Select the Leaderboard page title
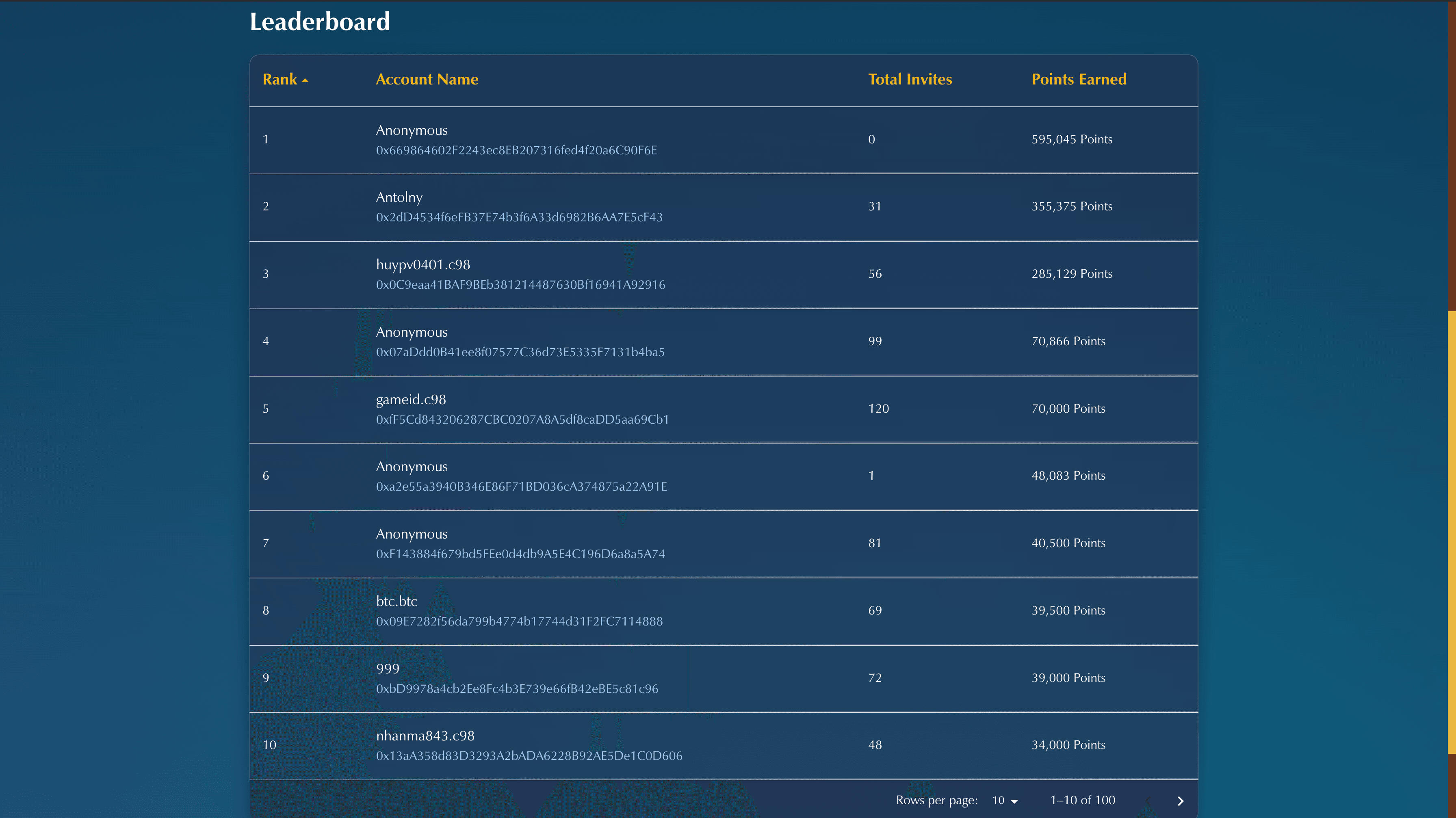1456x818 pixels. (x=320, y=21)
